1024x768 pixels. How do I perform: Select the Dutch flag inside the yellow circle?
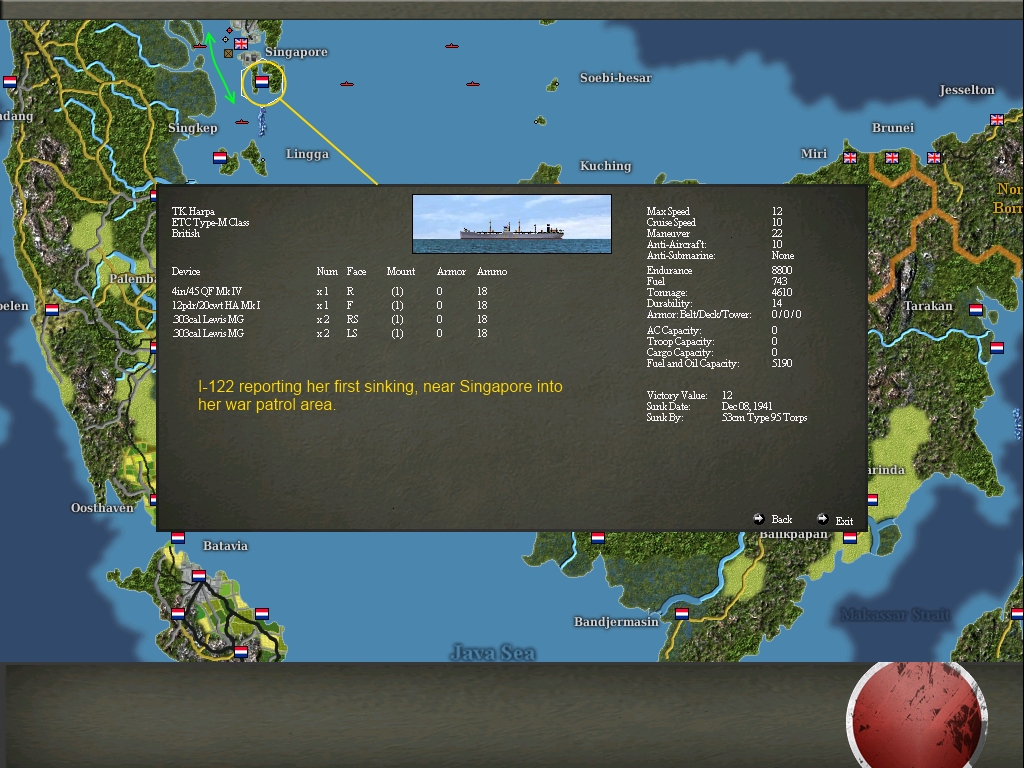point(262,82)
